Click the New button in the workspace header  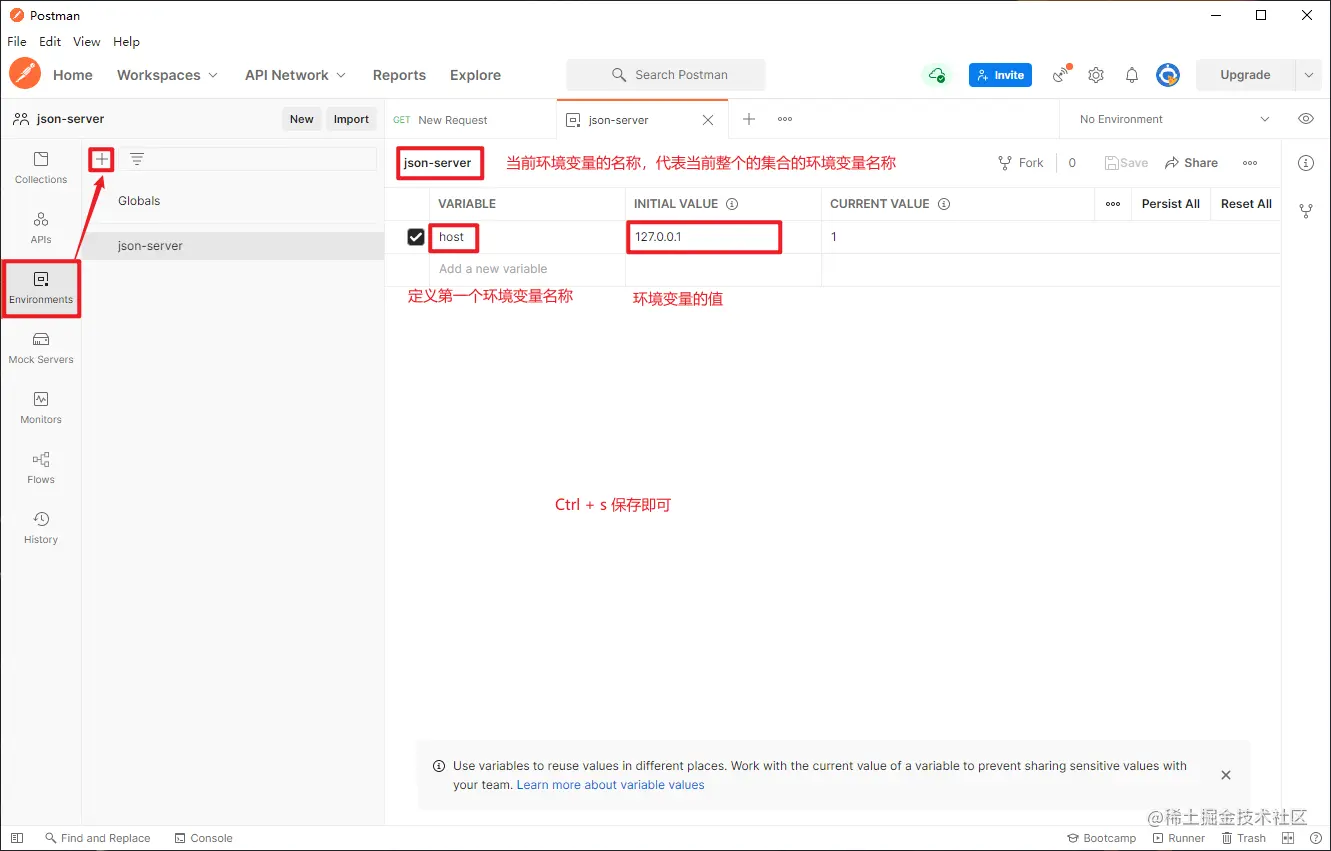point(302,119)
